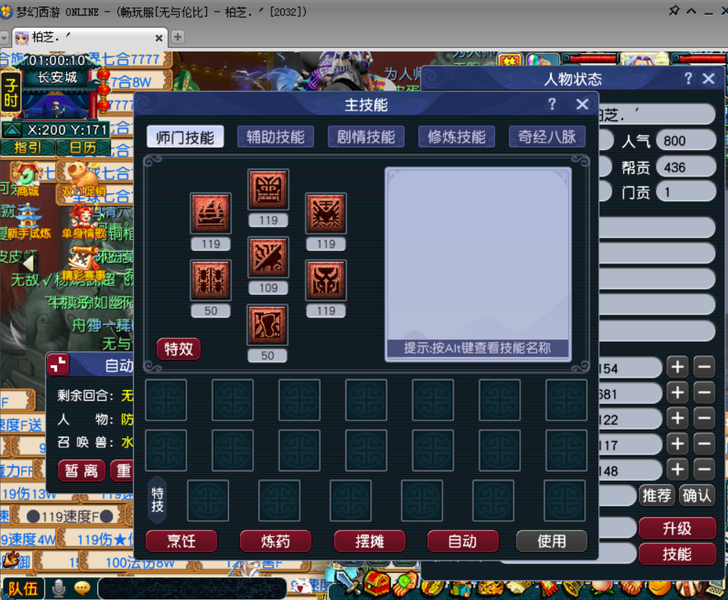This screenshot has width=728, height=600.
Task: Click the 摆摊 stall button
Action: [x=370, y=541]
